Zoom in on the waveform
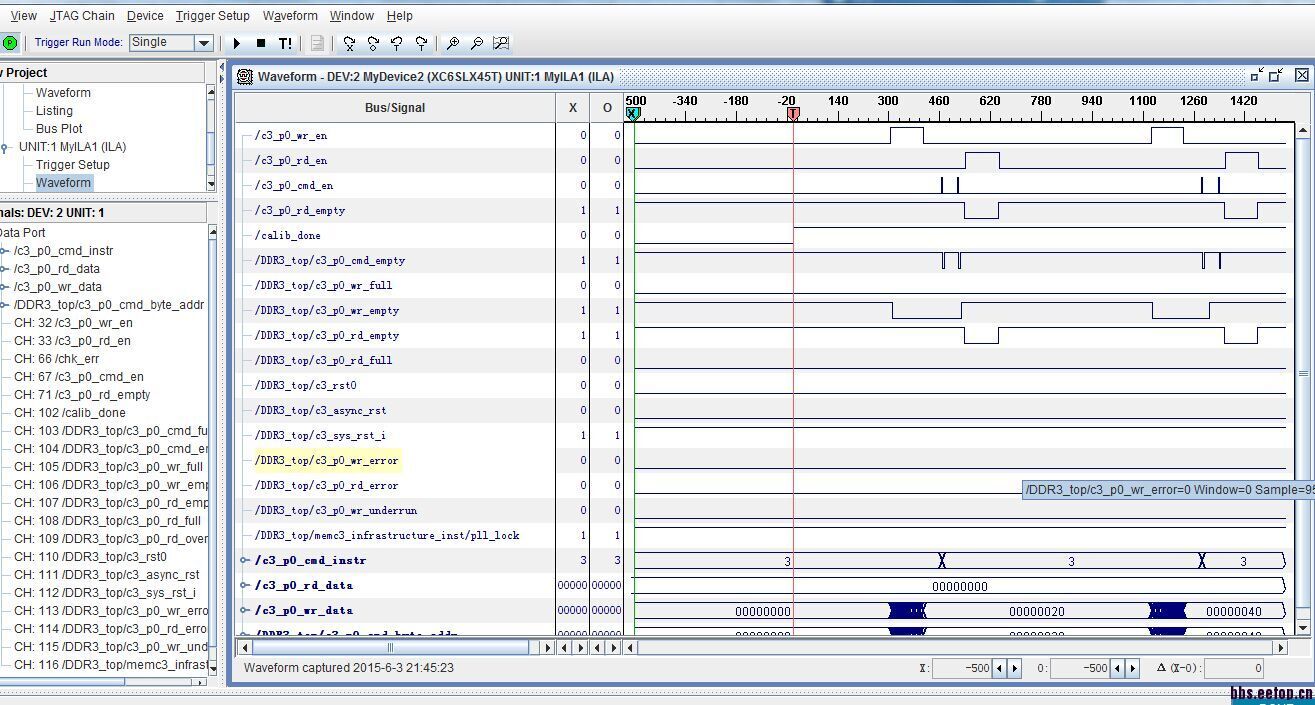Image resolution: width=1315 pixels, height=705 pixels. pyautogui.click(x=453, y=43)
